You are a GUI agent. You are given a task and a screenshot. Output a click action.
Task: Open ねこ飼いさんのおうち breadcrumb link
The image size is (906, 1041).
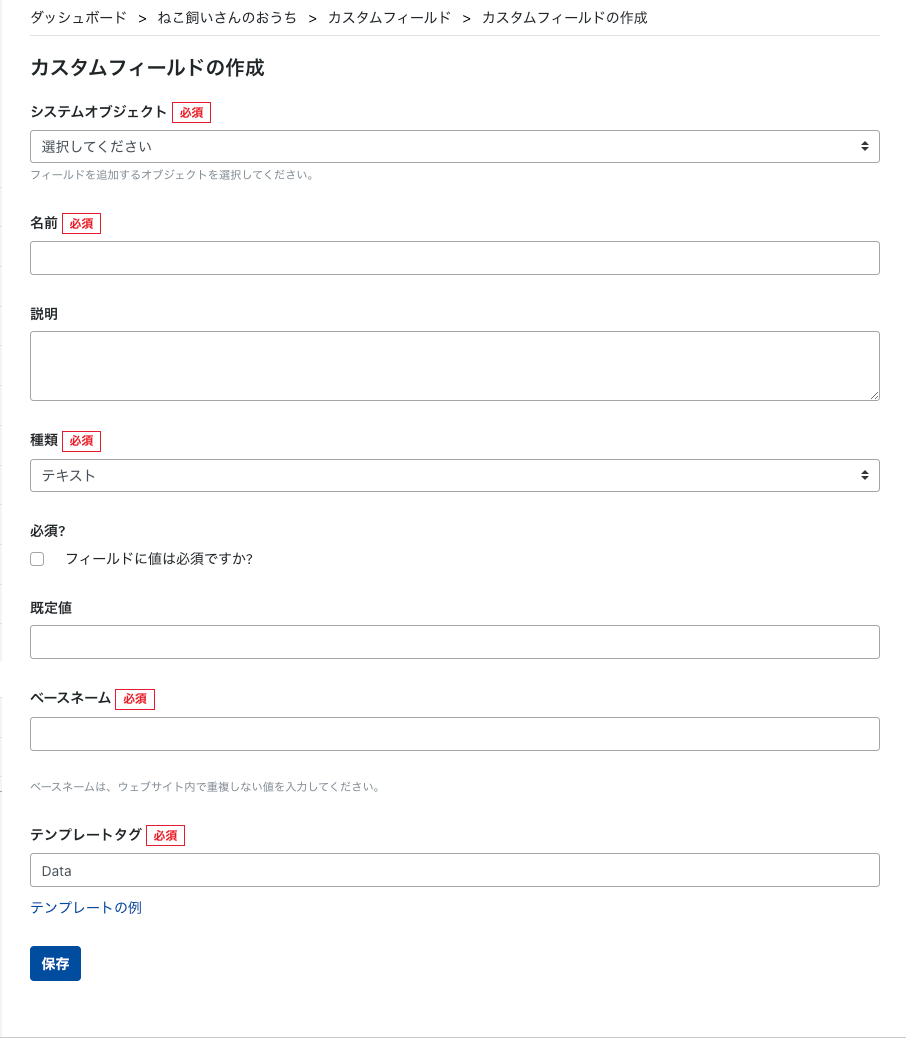[x=227, y=18]
